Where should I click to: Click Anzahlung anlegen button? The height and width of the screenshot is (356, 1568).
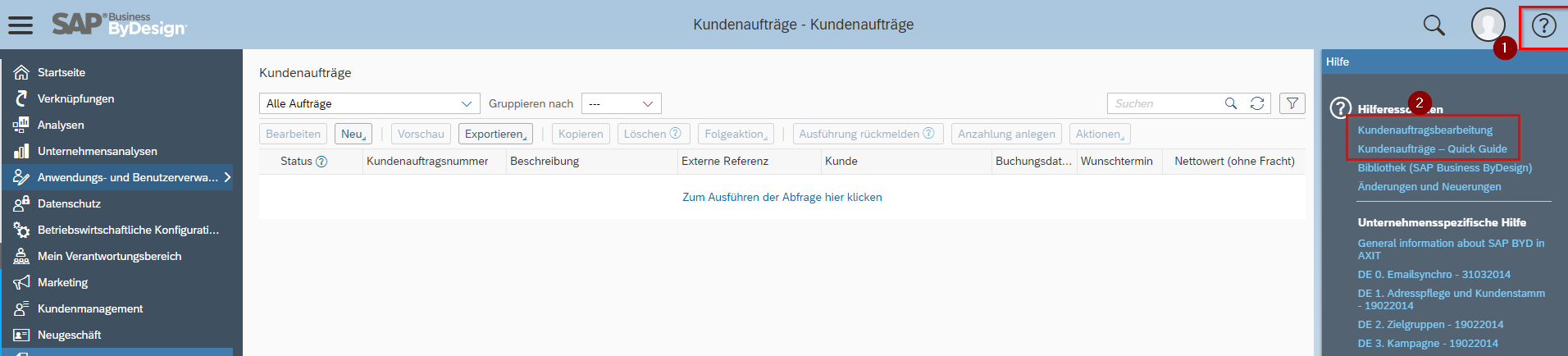point(1006,134)
